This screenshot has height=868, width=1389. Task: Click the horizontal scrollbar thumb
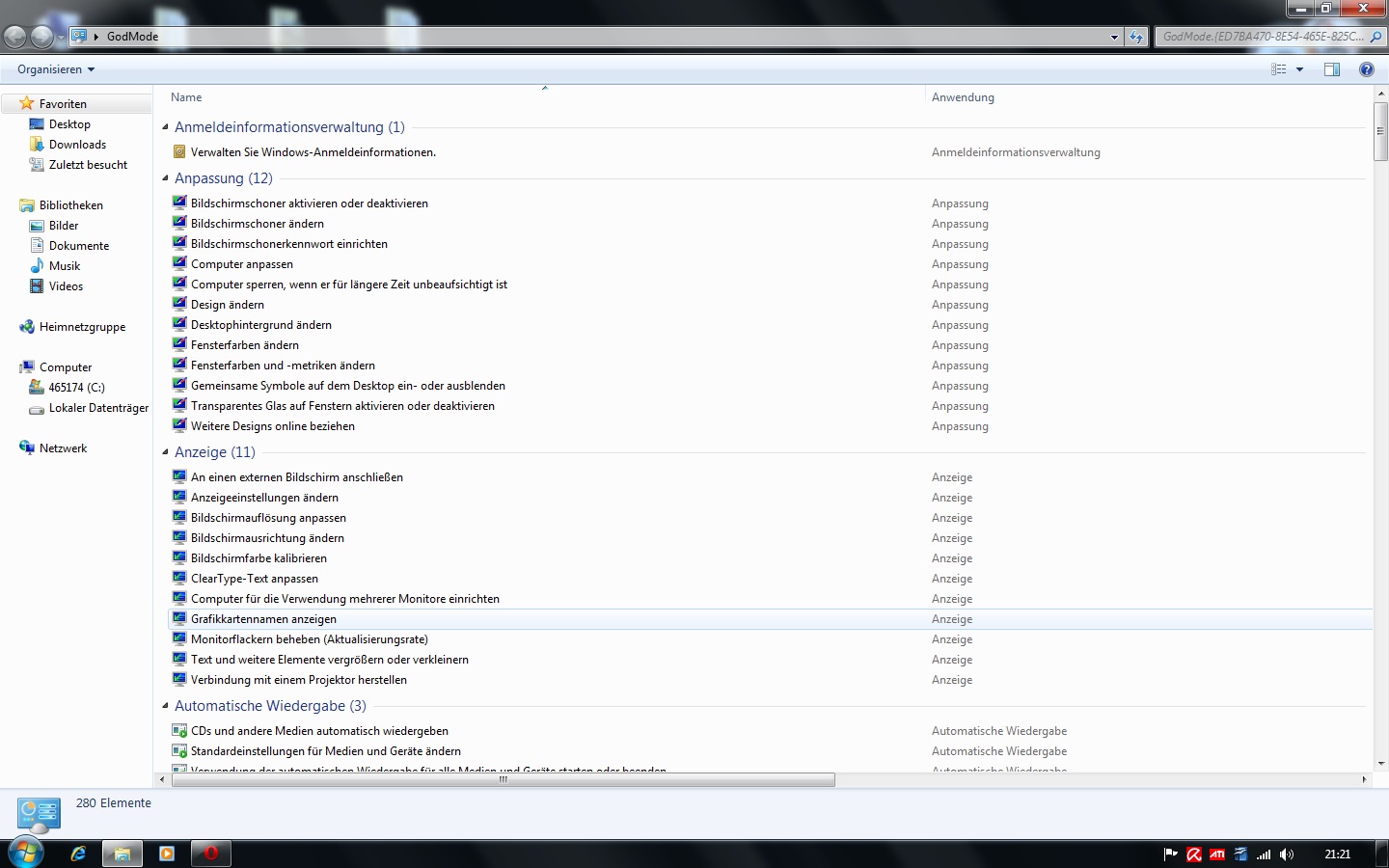502,779
